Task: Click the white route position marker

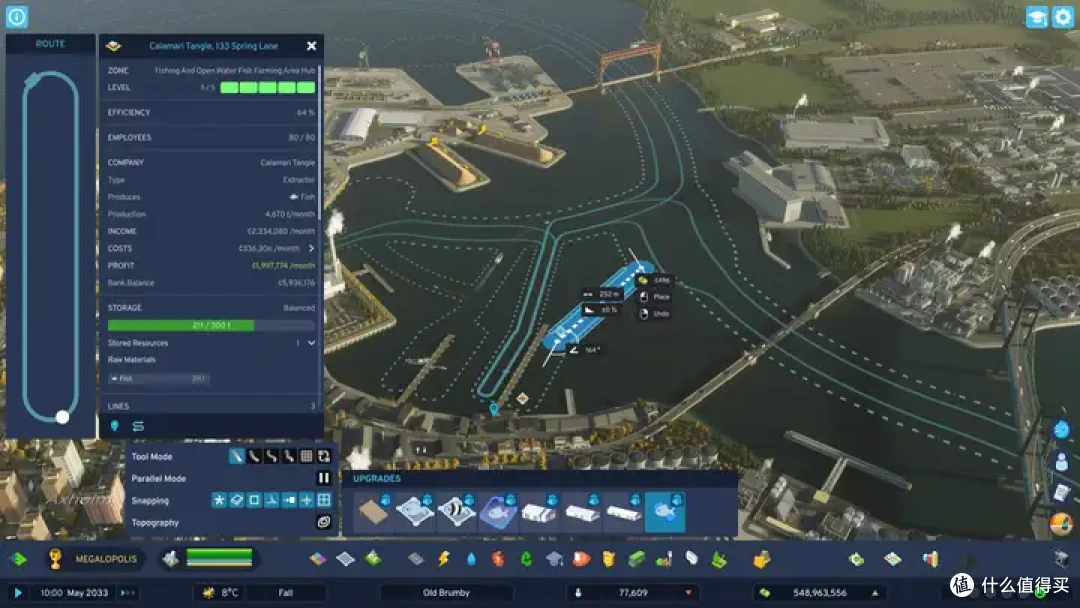Action: tap(62, 417)
